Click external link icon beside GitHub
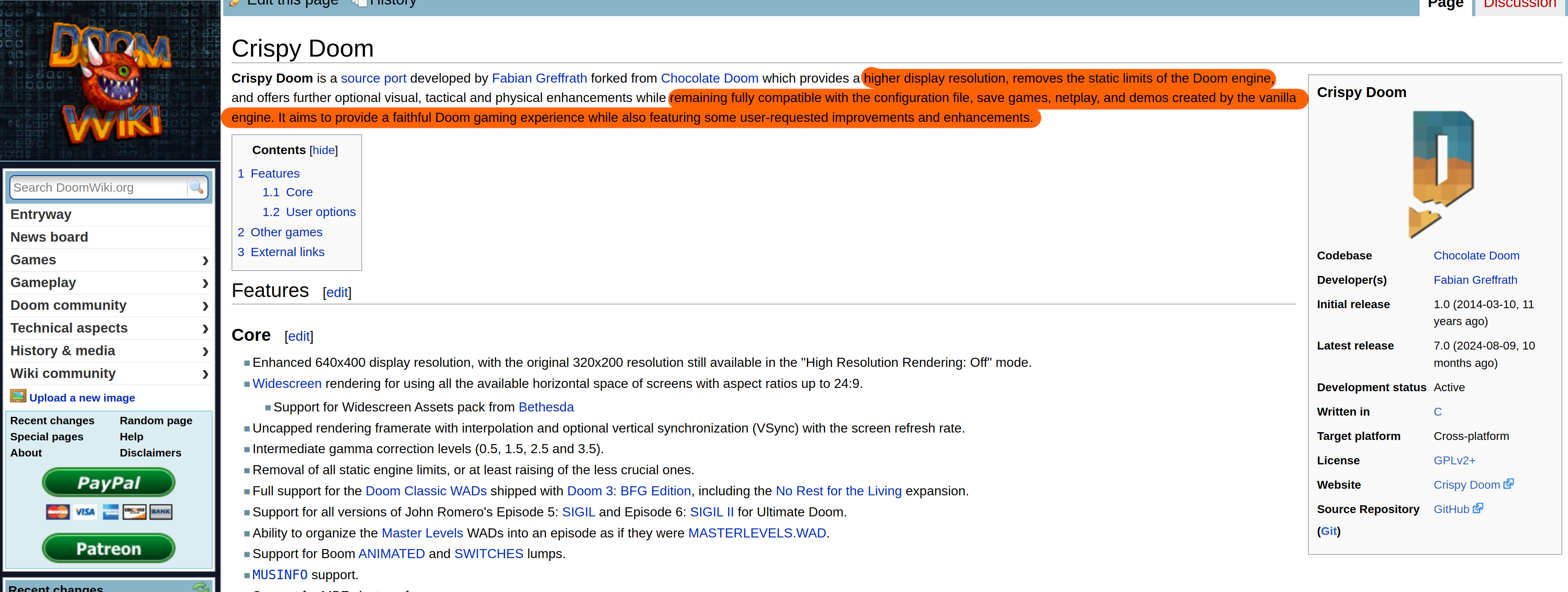This screenshot has height=592, width=1568. tap(1478, 509)
